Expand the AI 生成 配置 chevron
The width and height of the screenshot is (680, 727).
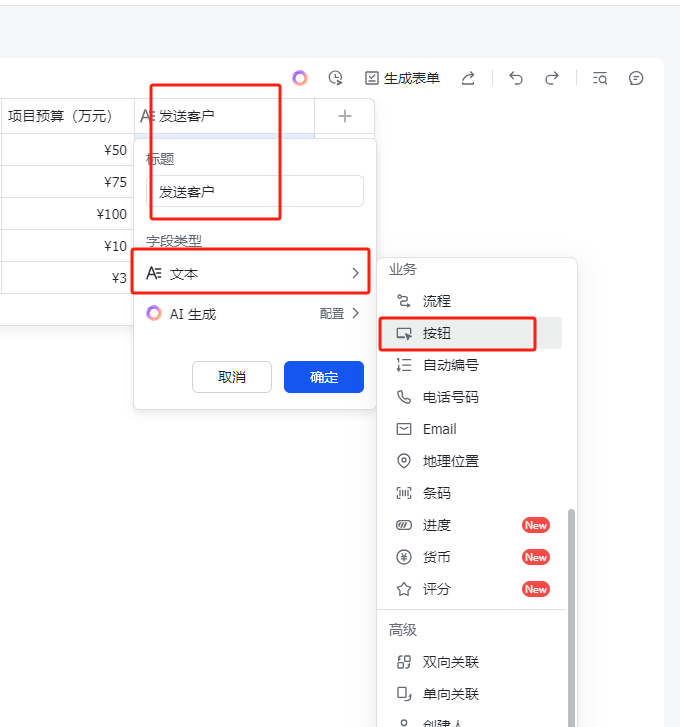(356, 314)
